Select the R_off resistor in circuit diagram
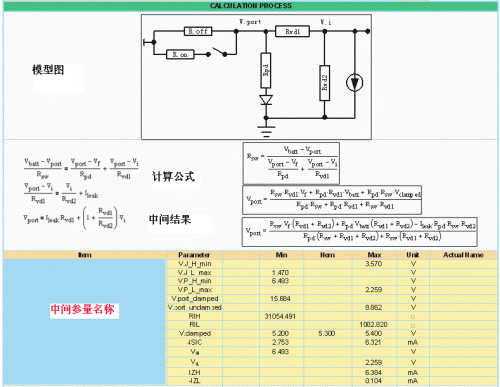 point(198,31)
